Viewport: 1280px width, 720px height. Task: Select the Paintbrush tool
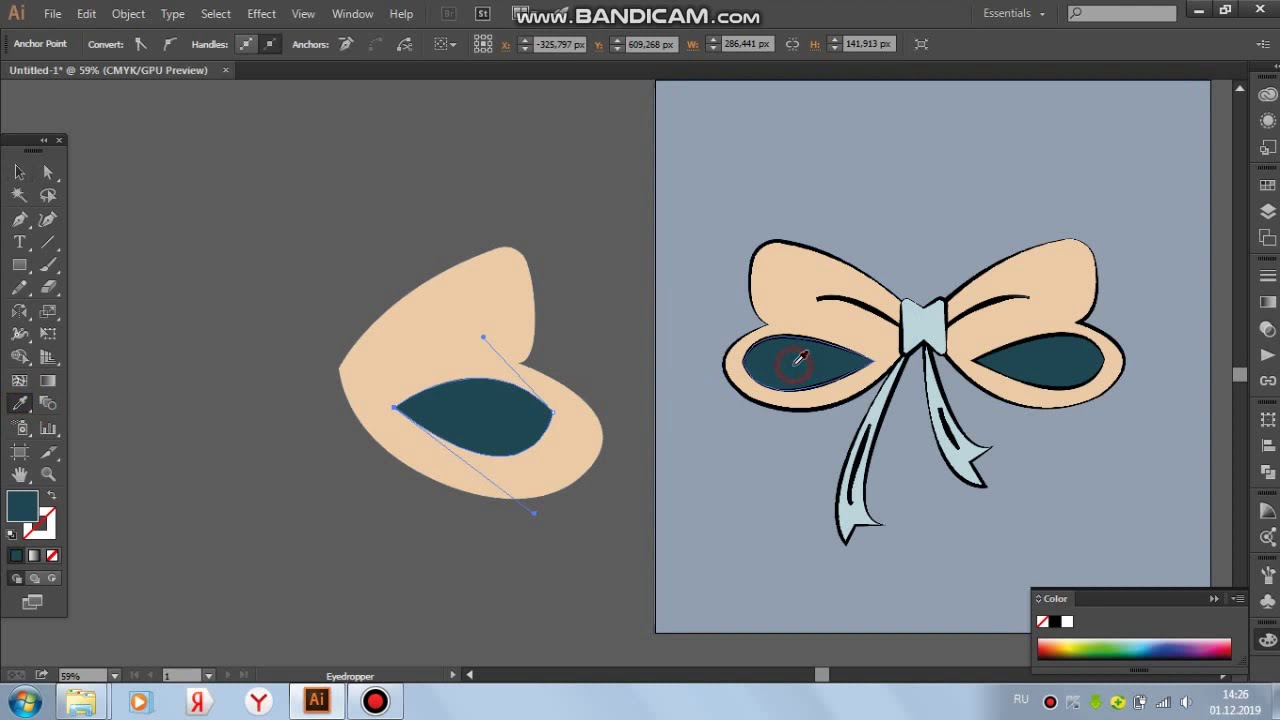tap(48, 265)
